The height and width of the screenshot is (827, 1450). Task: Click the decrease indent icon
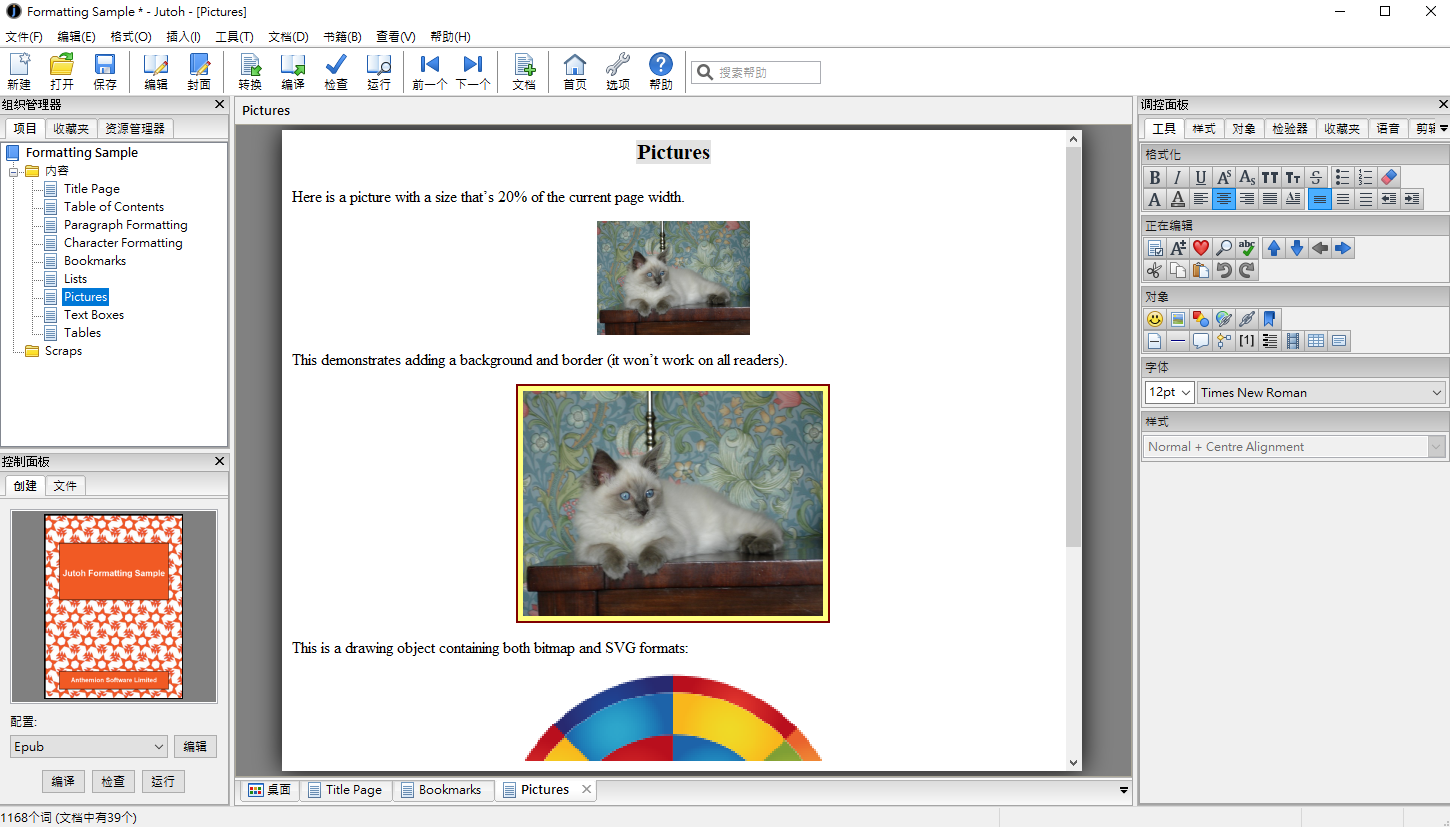(1389, 199)
